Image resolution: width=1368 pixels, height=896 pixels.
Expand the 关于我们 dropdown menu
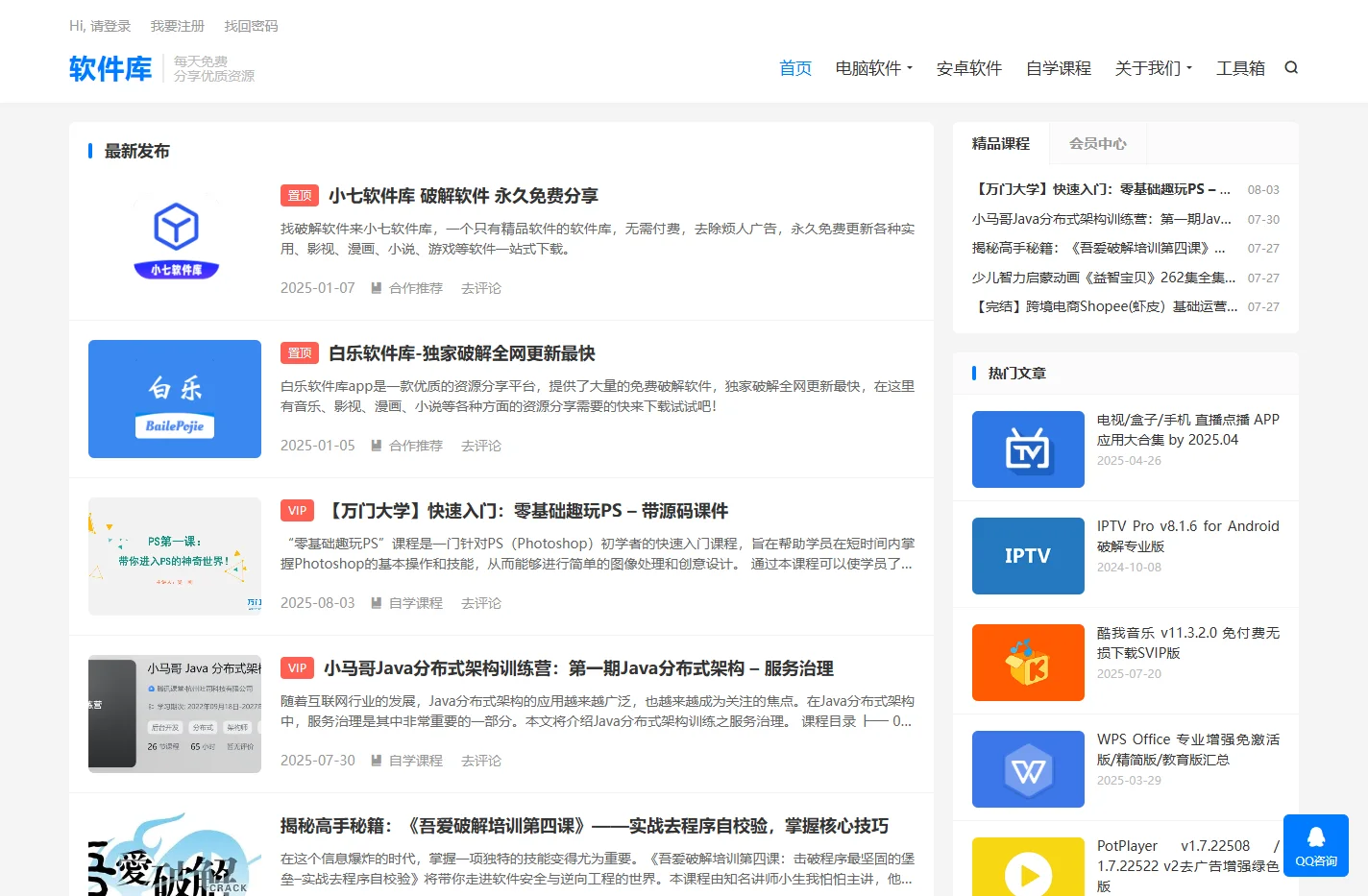point(1154,68)
